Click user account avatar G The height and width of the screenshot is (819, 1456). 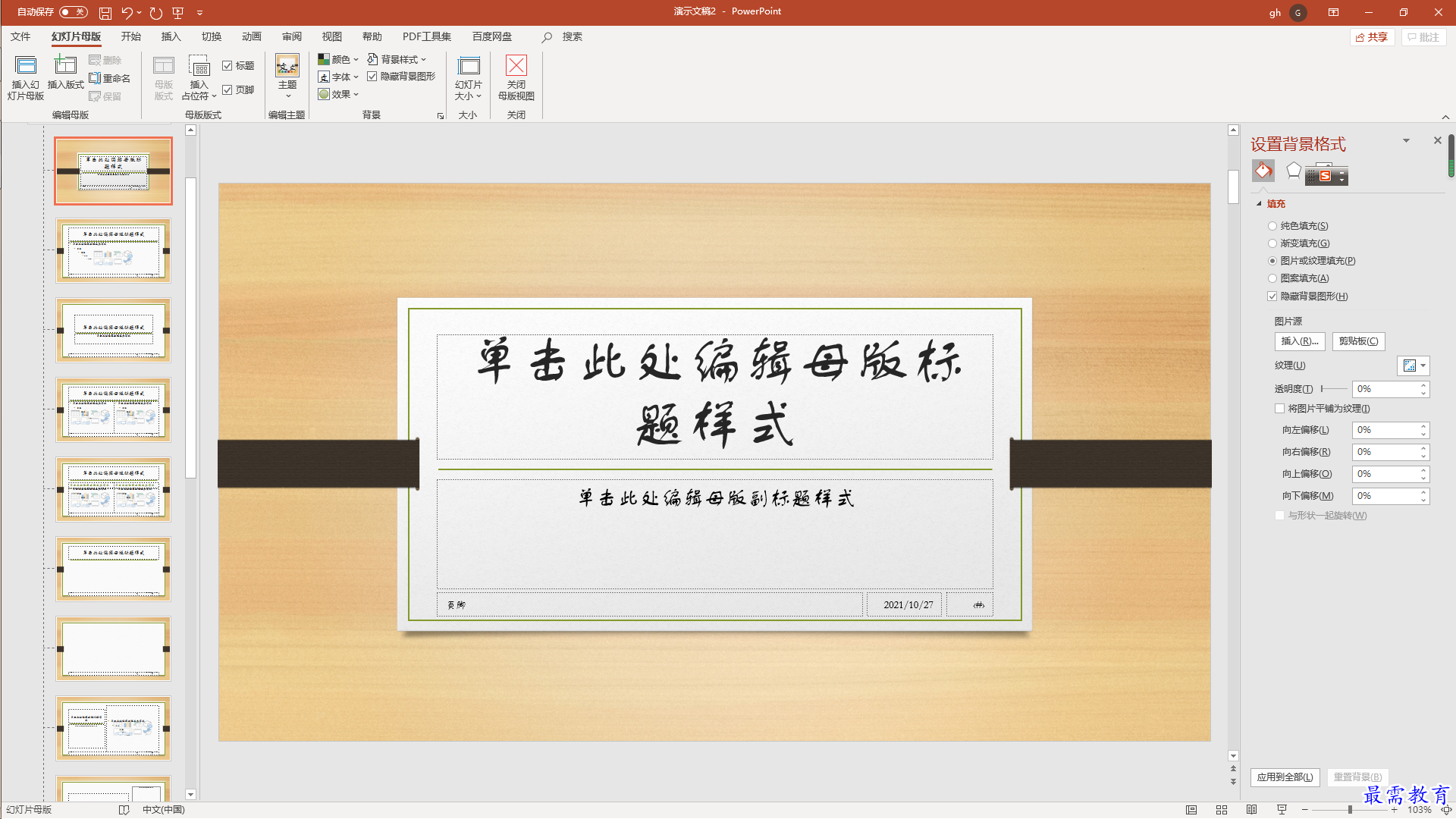[x=1298, y=13]
